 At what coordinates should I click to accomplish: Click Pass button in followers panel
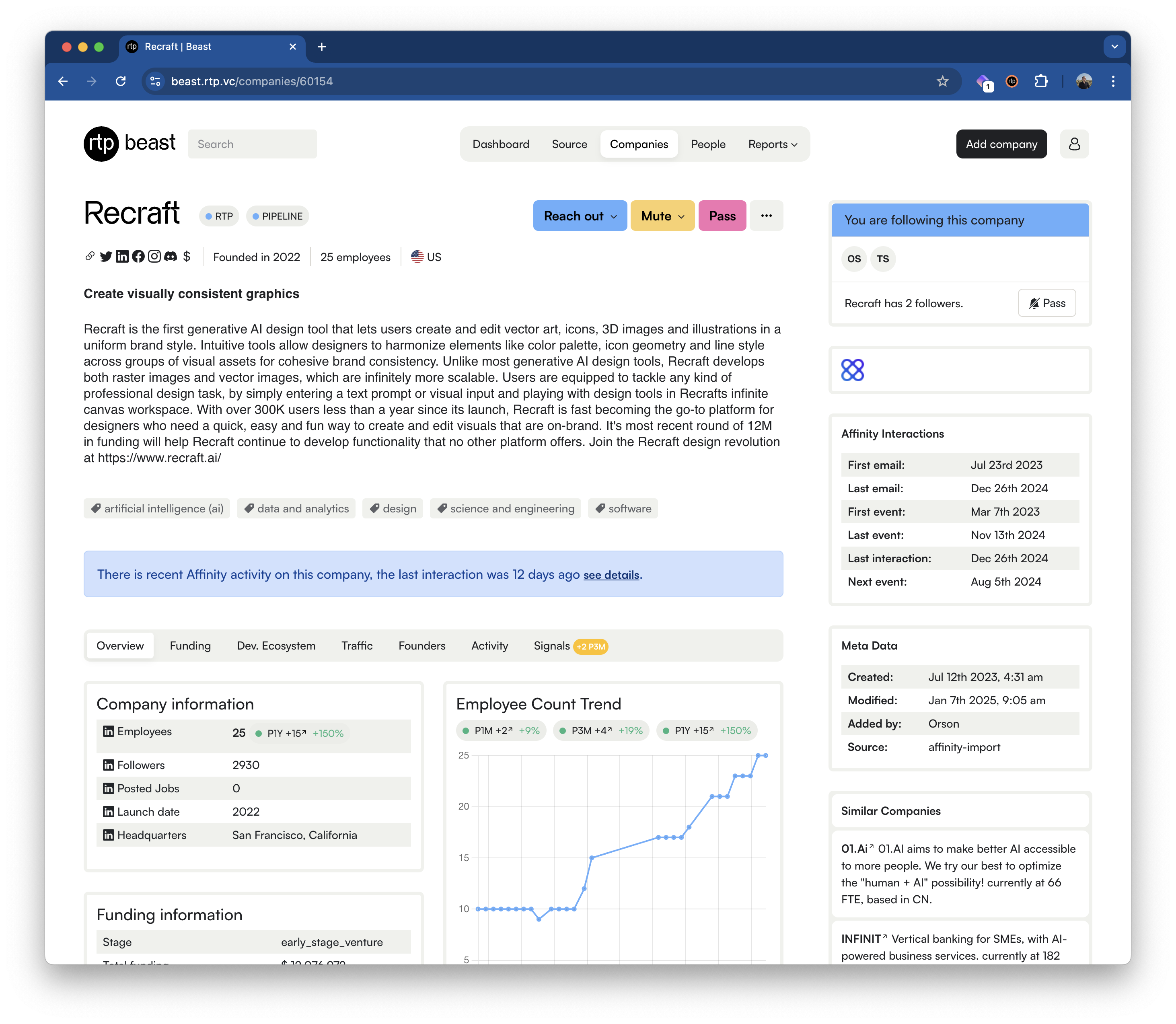click(x=1046, y=303)
